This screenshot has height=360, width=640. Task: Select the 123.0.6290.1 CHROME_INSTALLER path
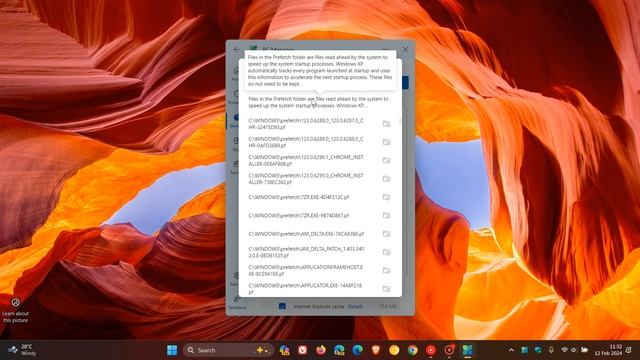[x=306, y=160]
